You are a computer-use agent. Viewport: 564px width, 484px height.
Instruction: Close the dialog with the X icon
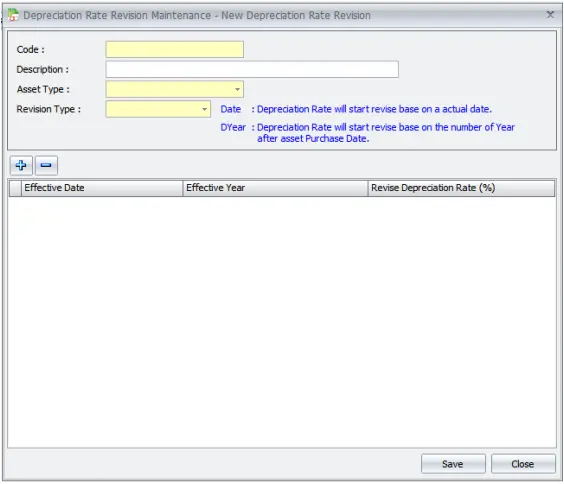550,15
